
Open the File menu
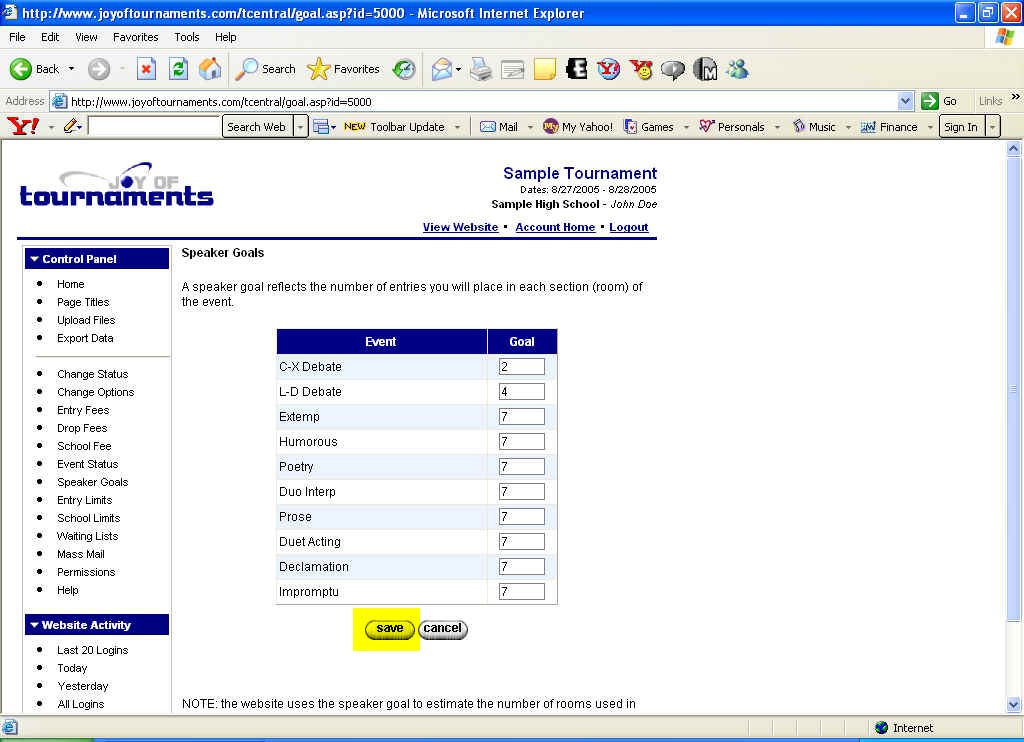click(x=17, y=37)
